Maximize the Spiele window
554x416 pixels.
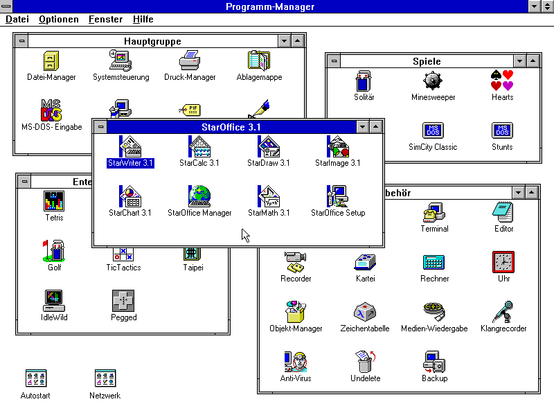533,61
